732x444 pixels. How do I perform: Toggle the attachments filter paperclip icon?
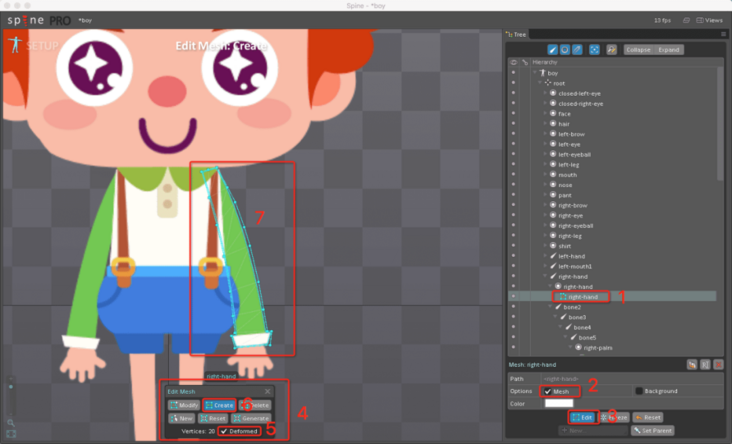click(577, 49)
